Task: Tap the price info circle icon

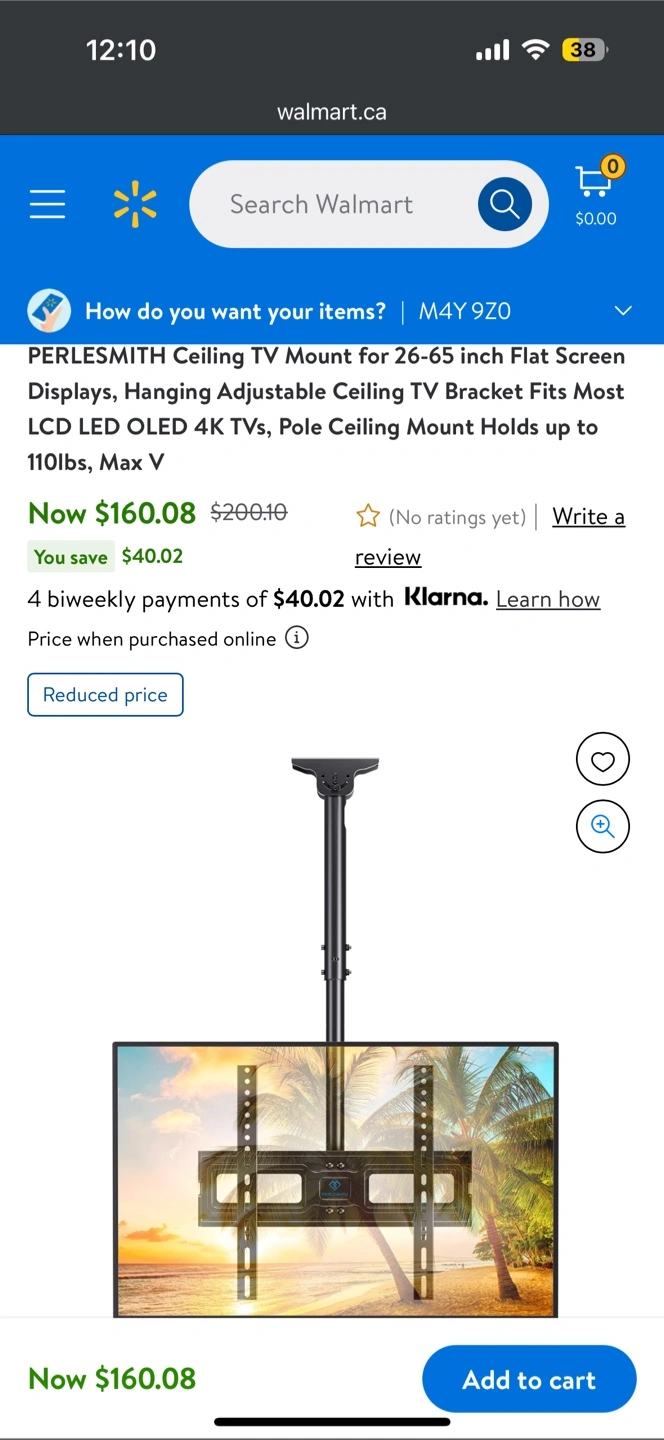Action: (297, 638)
